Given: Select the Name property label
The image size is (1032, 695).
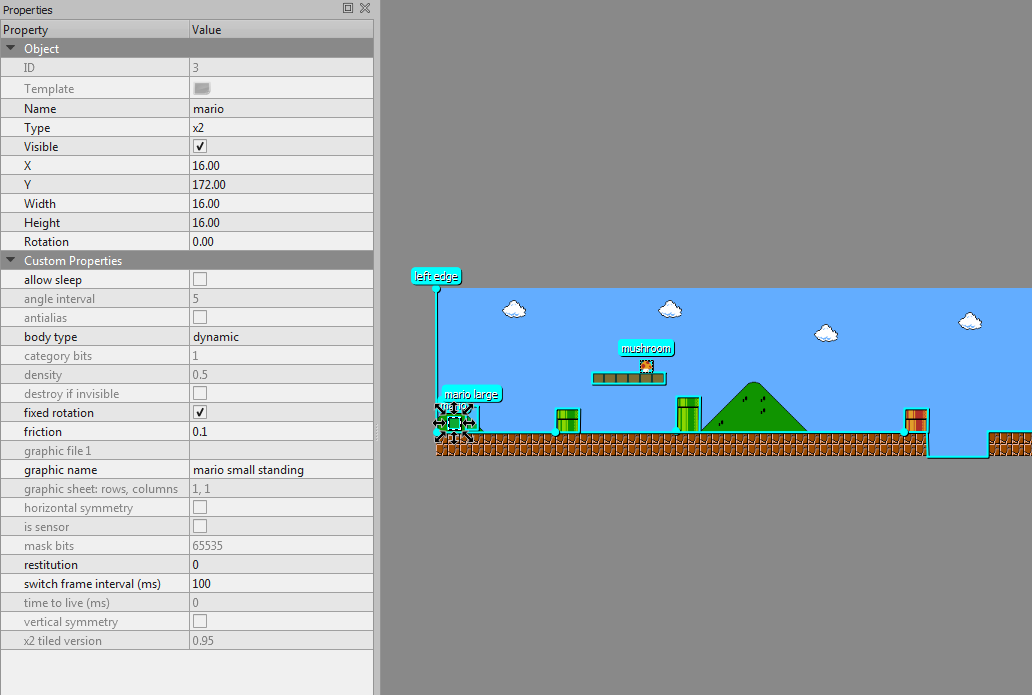Looking at the screenshot, I should [x=40, y=109].
